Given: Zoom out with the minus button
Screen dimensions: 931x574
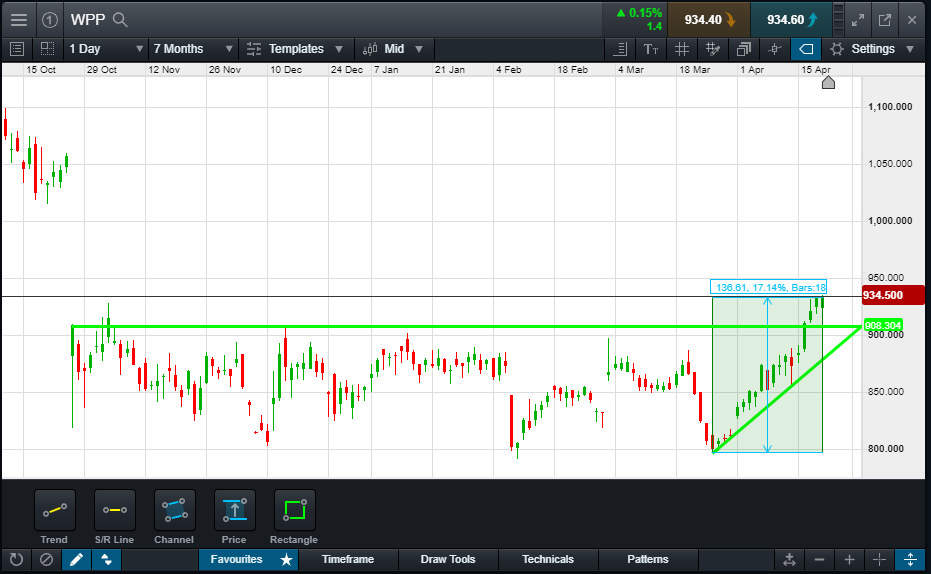Looking at the screenshot, I should 819,559.
